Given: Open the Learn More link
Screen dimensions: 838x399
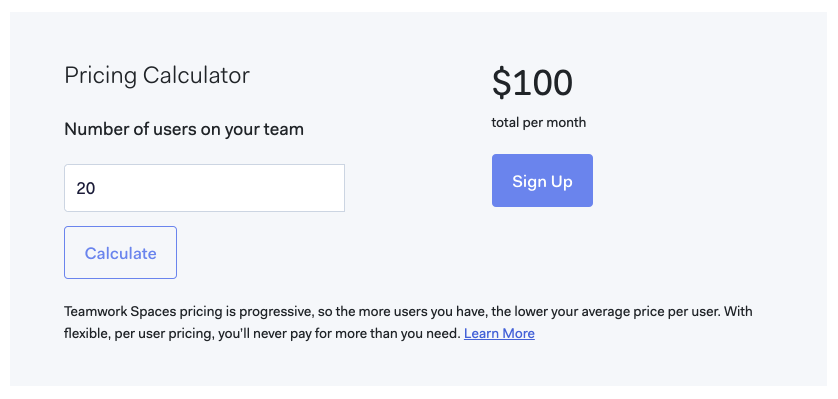Looking at the screenshot, I should click(x=499, y=334).
